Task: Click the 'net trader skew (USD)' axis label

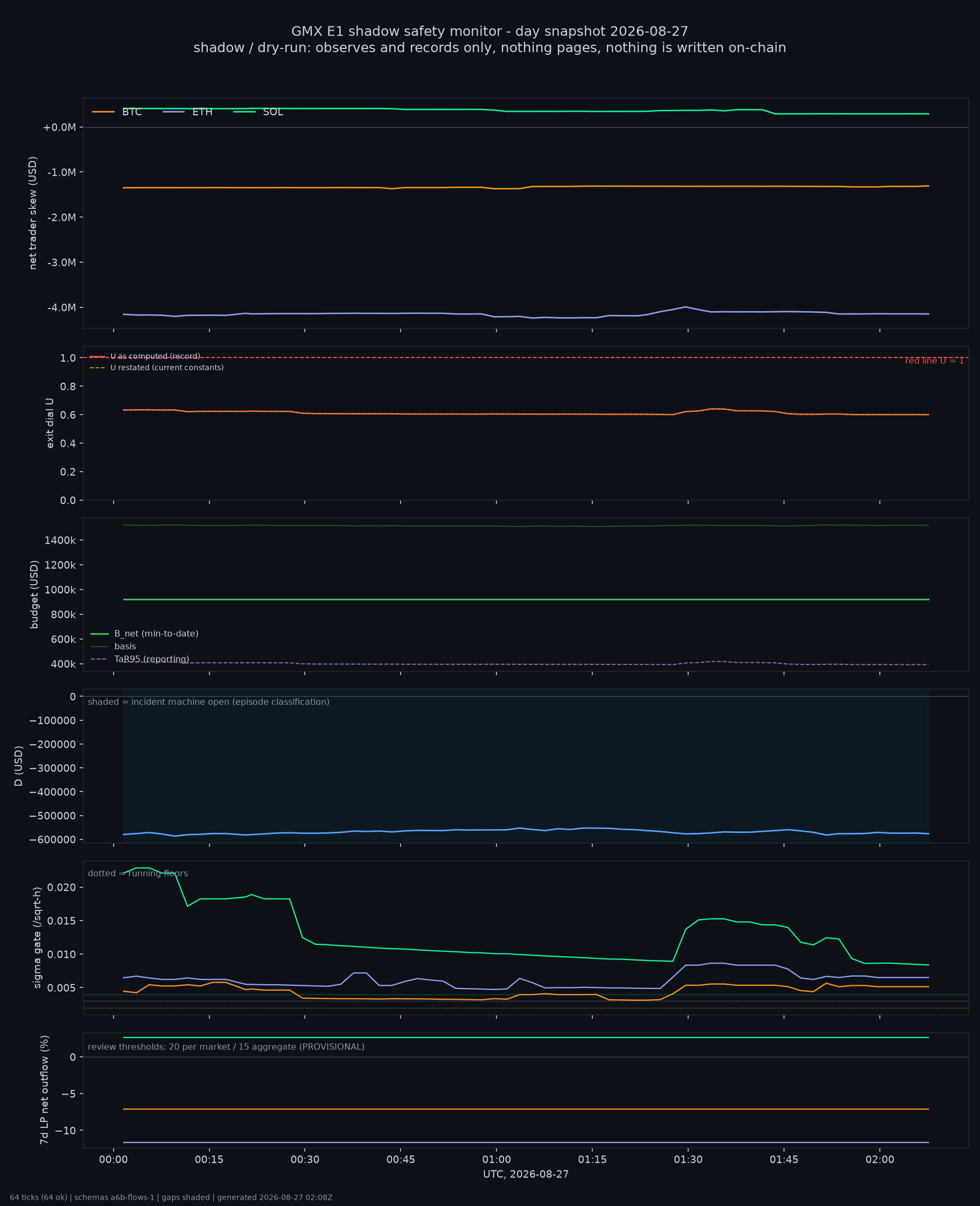Action: pyautogui.click(x=33, y=213)
